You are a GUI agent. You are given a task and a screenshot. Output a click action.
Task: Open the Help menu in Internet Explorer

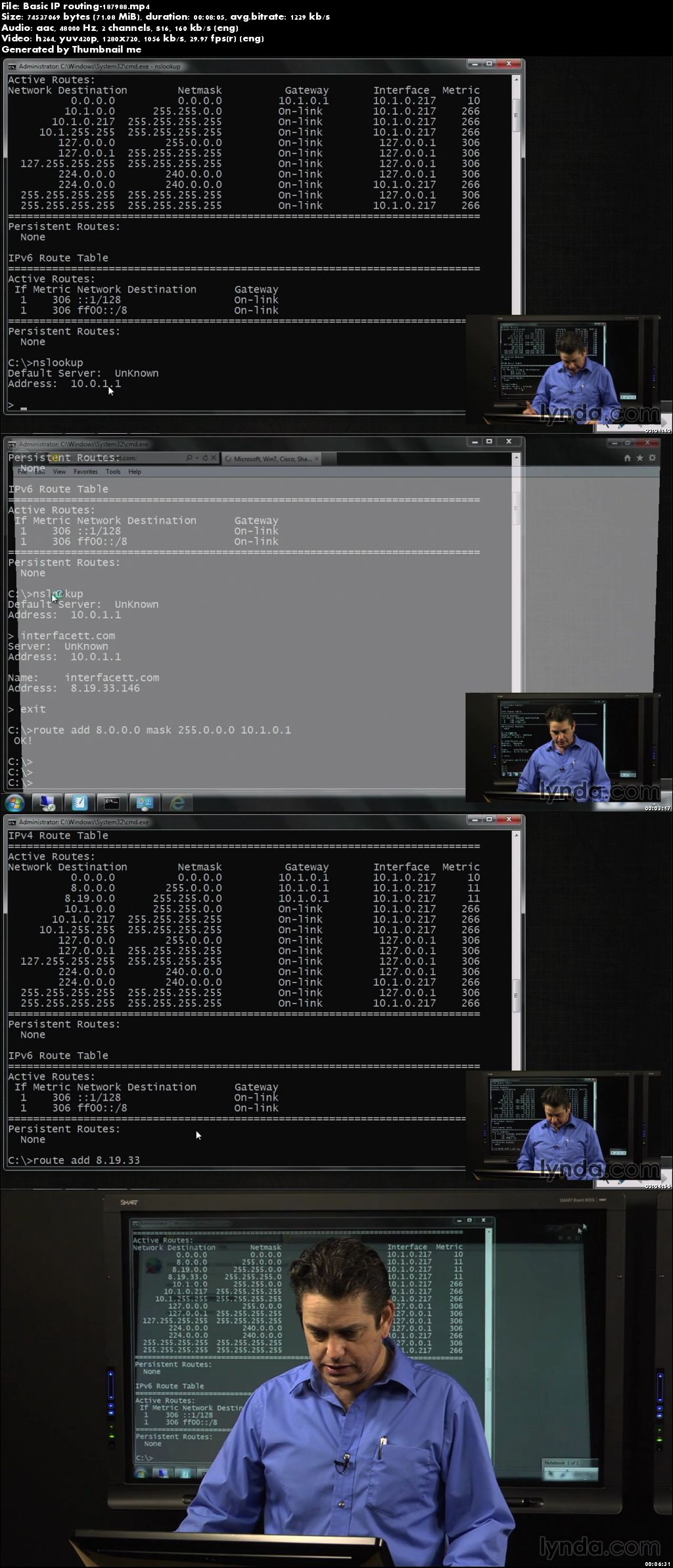135,472
